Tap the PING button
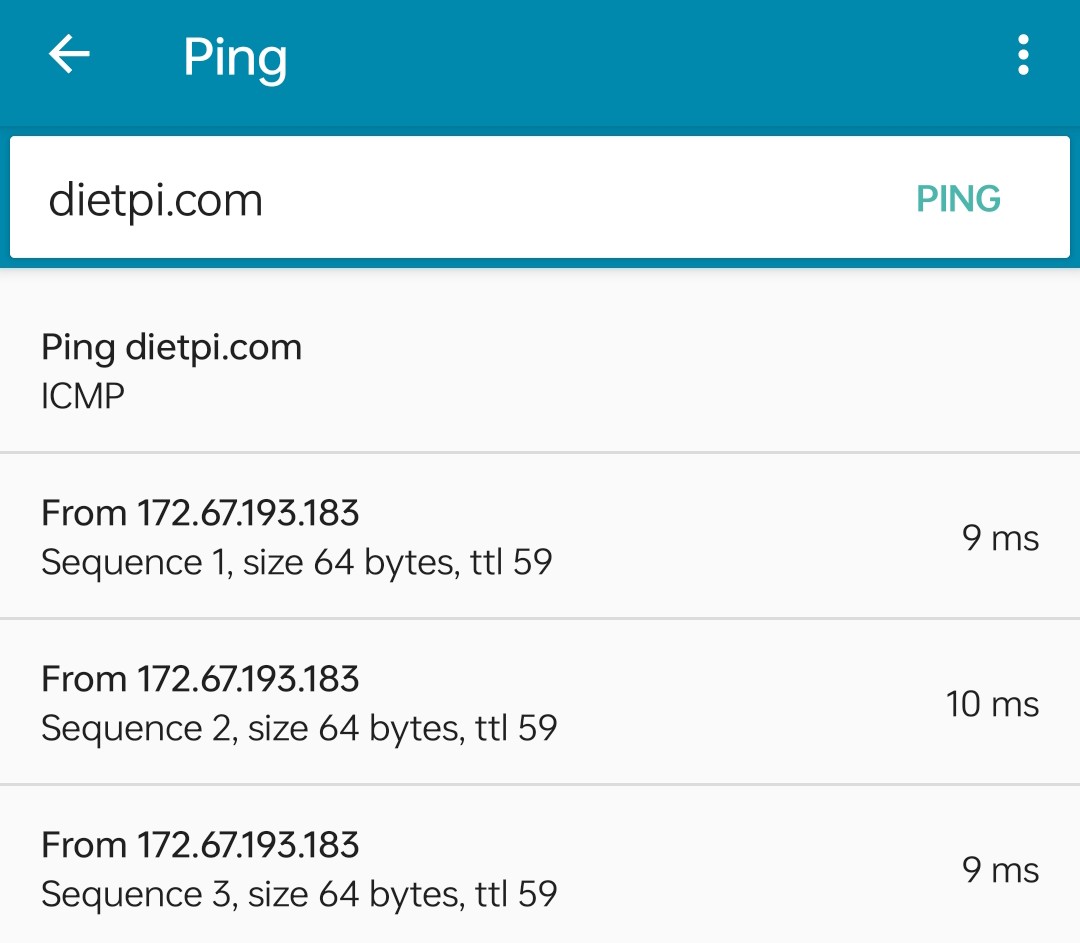Screen dimensions: 1080x943 point(958,199)
